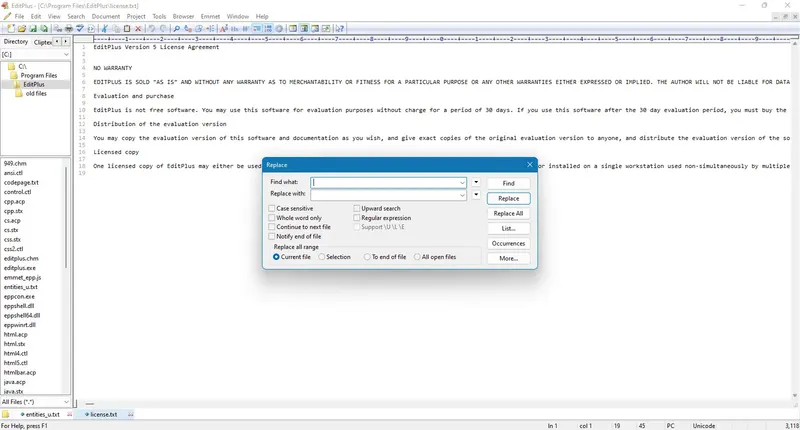The image size is (800, 430).
Task: Click the Set font toolbar icon
Action: click(x=223, y=29)
